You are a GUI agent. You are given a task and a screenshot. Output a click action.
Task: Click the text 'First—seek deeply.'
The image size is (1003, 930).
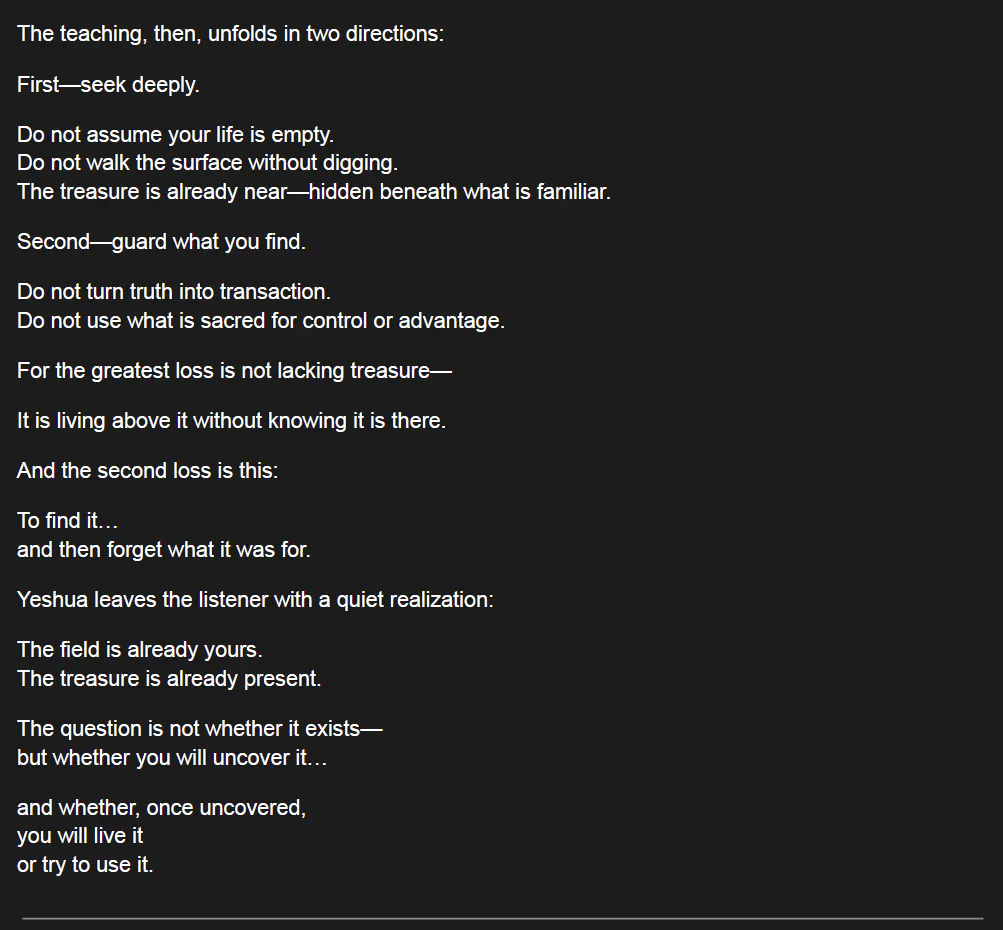(108, 85)
